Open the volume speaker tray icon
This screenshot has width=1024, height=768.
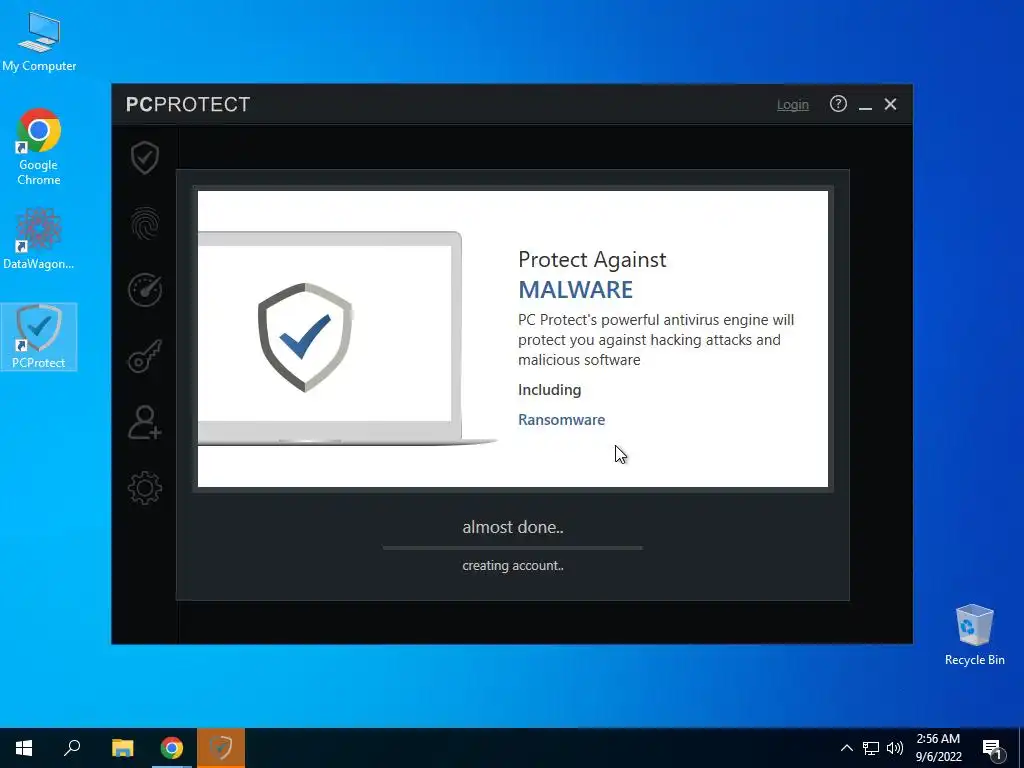895,748
